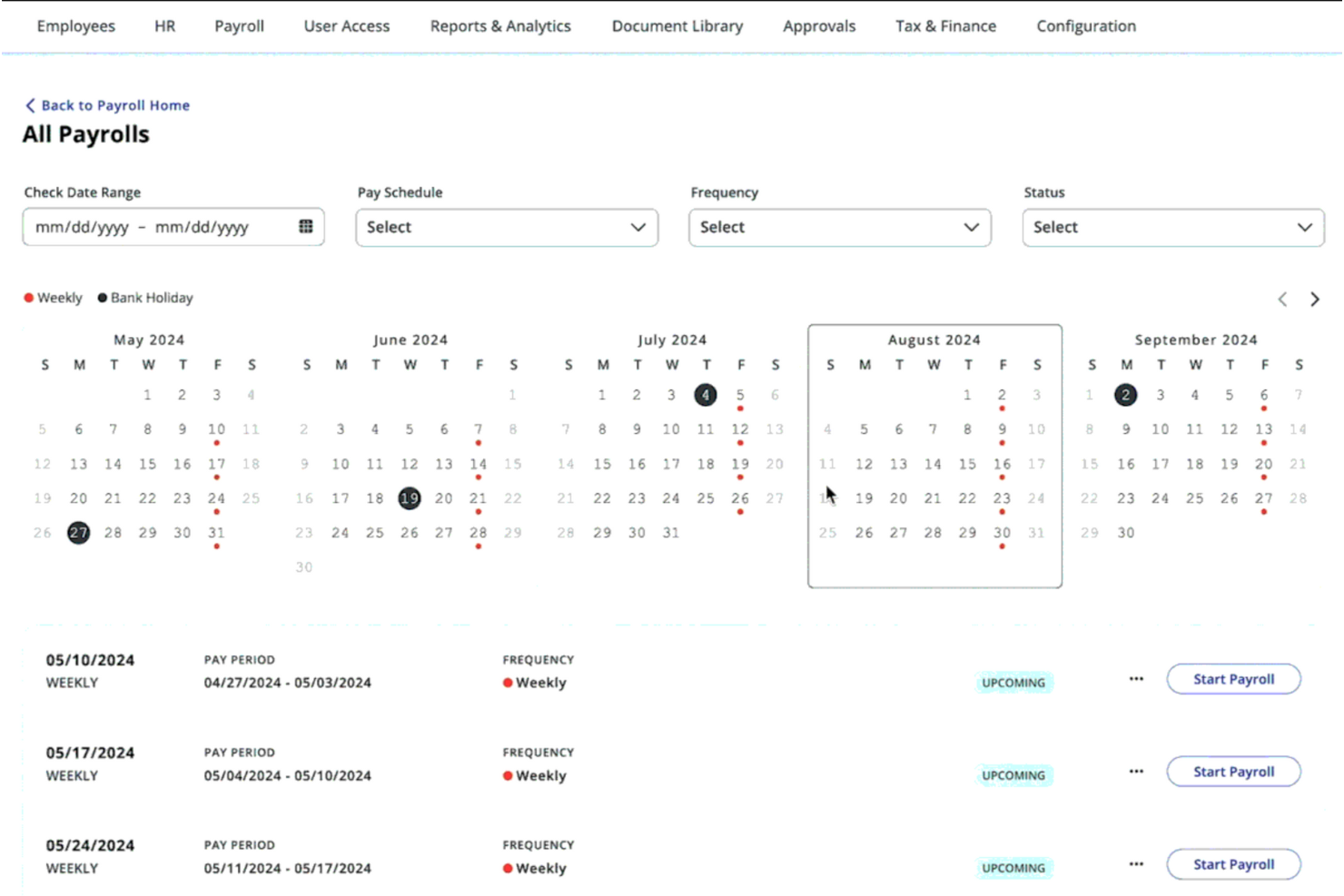Click the back arrow beside Back to Payroll Home

click(30, 104)
